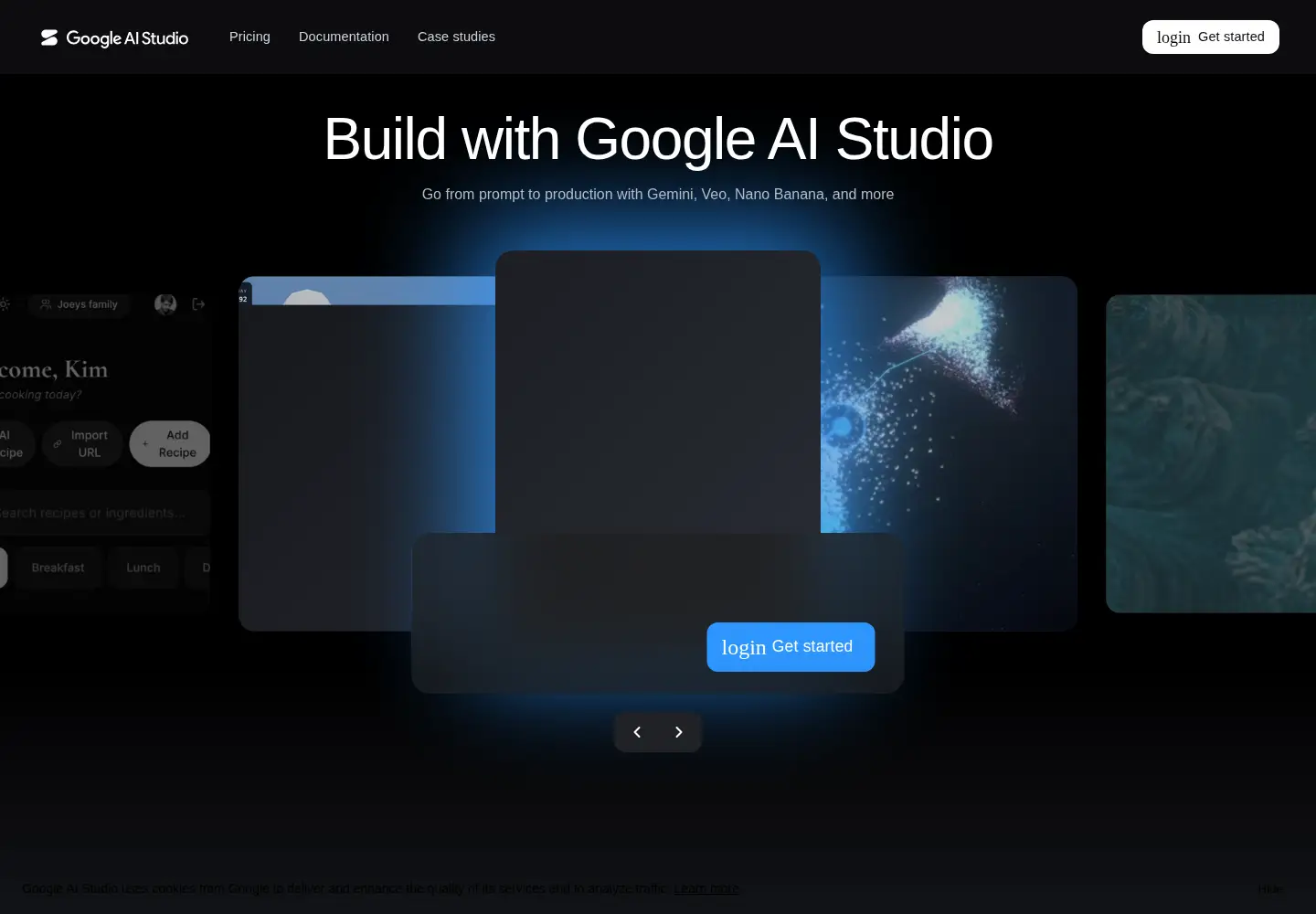Viewport: 1316px width, 914px height.
Task: Click the logout icon in recipe app
Action: tap(198, 304)
